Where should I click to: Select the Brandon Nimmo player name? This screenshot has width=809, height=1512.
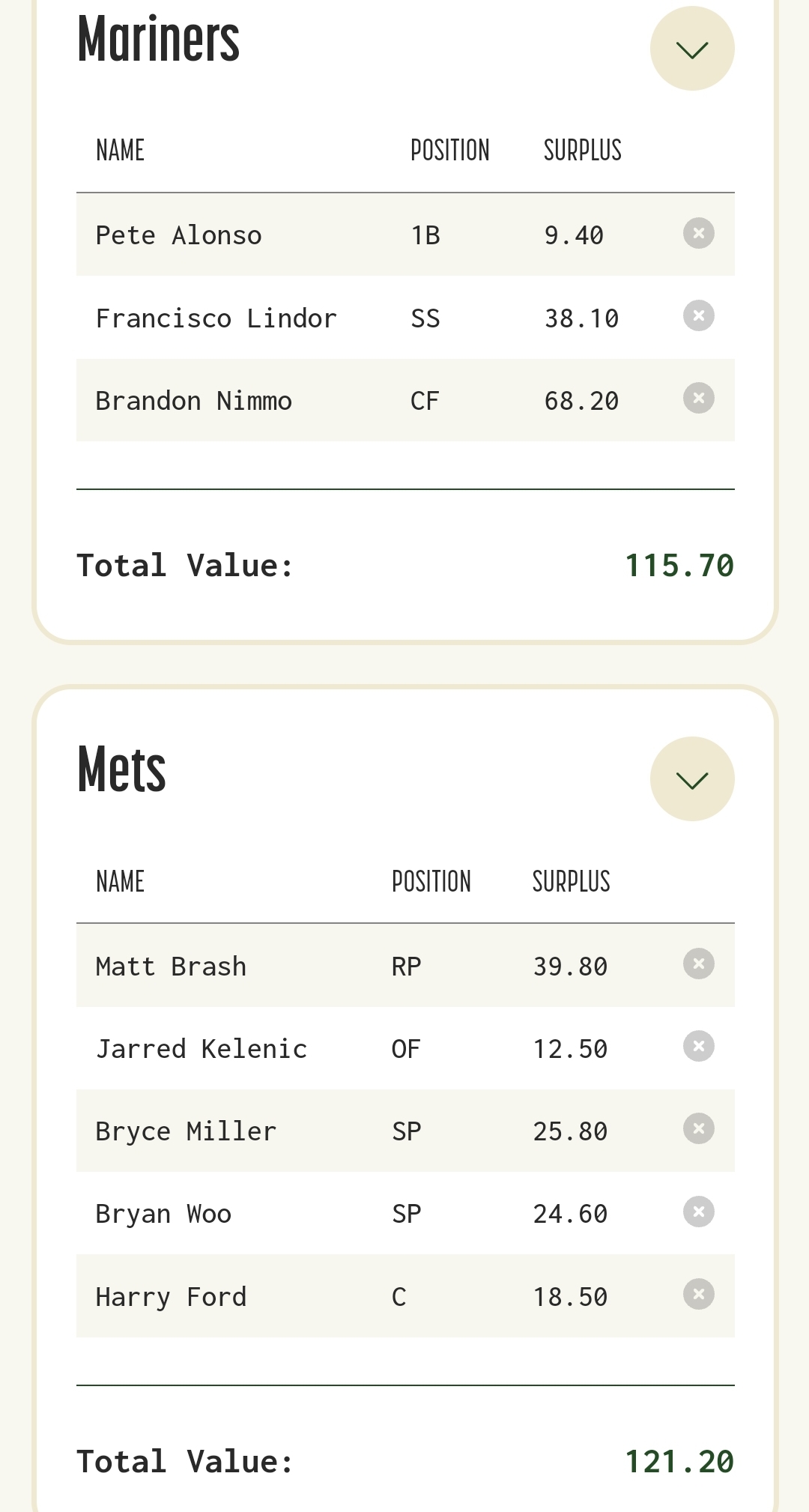coord(193,401)
